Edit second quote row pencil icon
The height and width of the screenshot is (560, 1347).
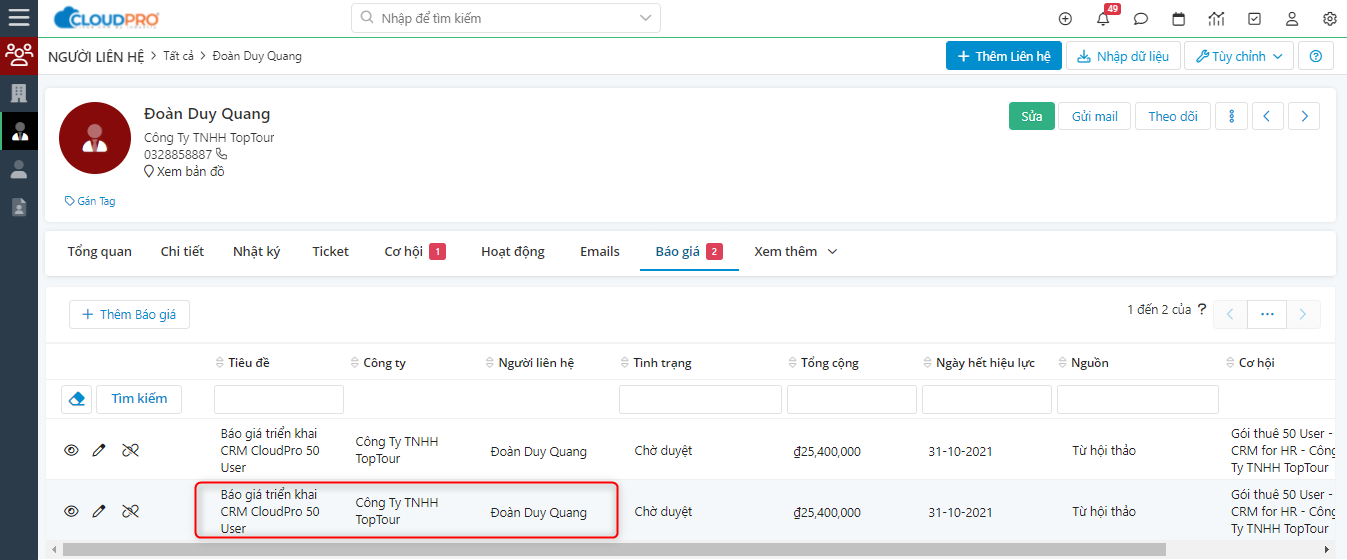point(98,512)
